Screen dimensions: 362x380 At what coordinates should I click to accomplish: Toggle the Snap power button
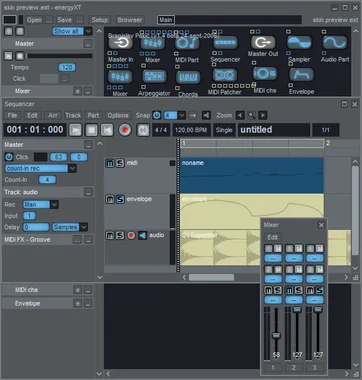point(156,115)
